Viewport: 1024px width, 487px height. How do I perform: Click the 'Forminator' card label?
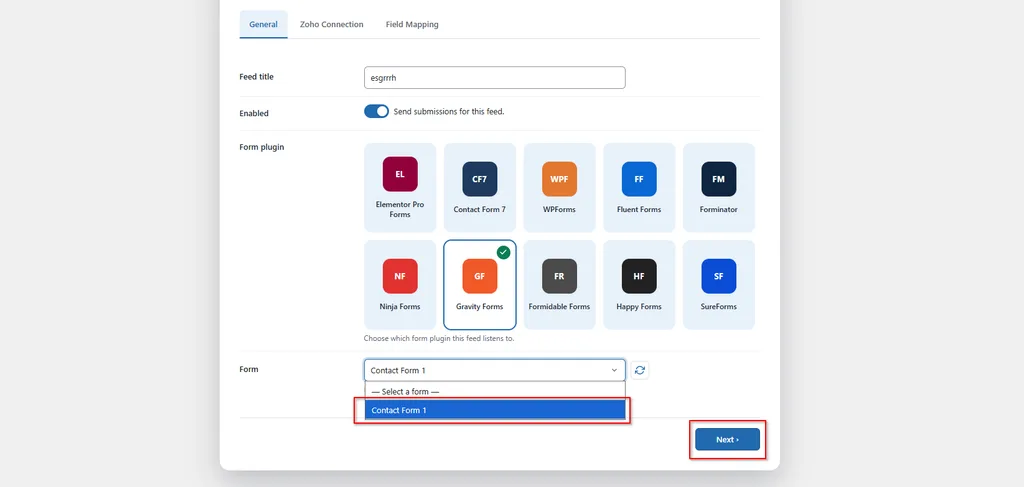click(x=718, y=210)
